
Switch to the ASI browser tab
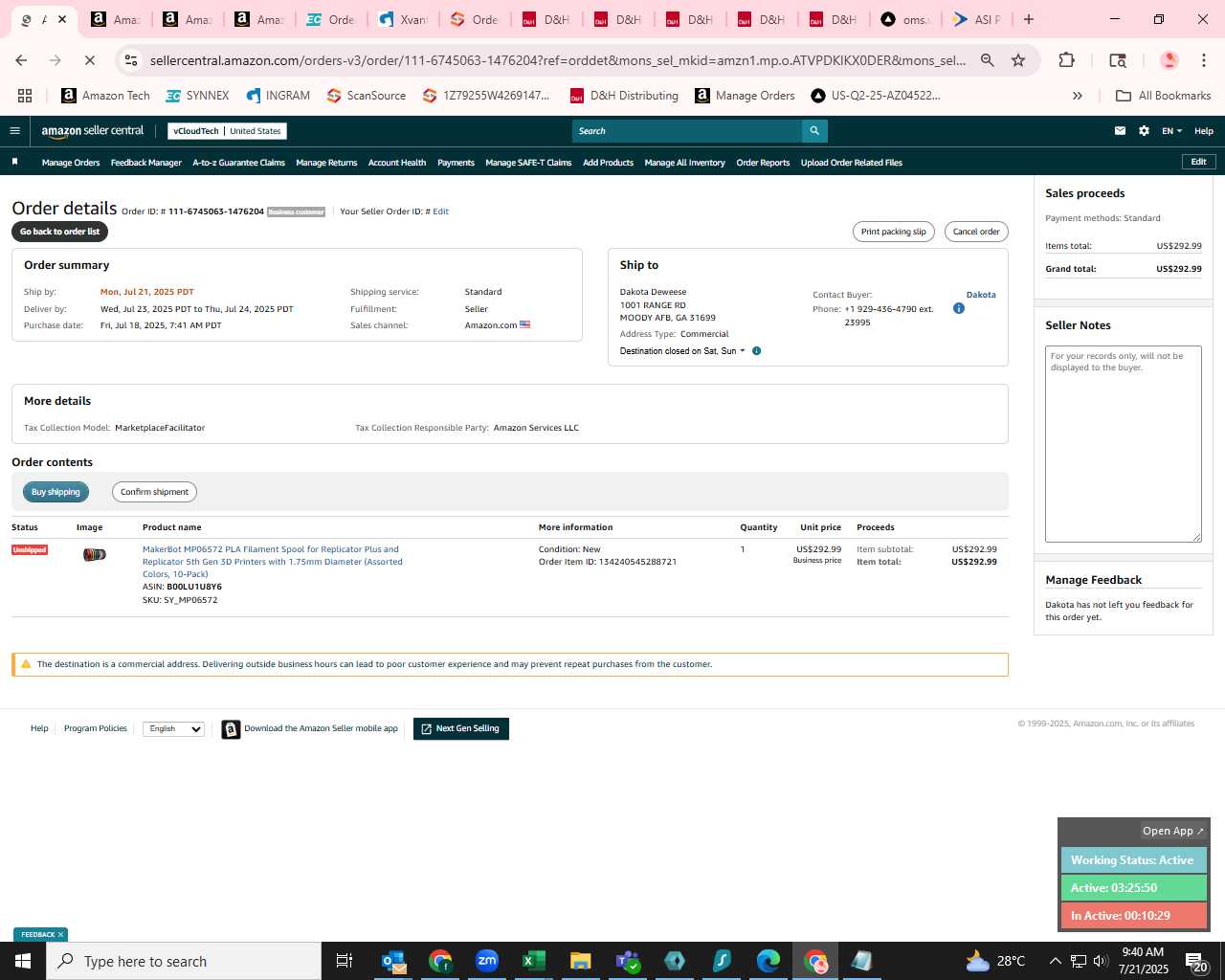pos(976,19)
